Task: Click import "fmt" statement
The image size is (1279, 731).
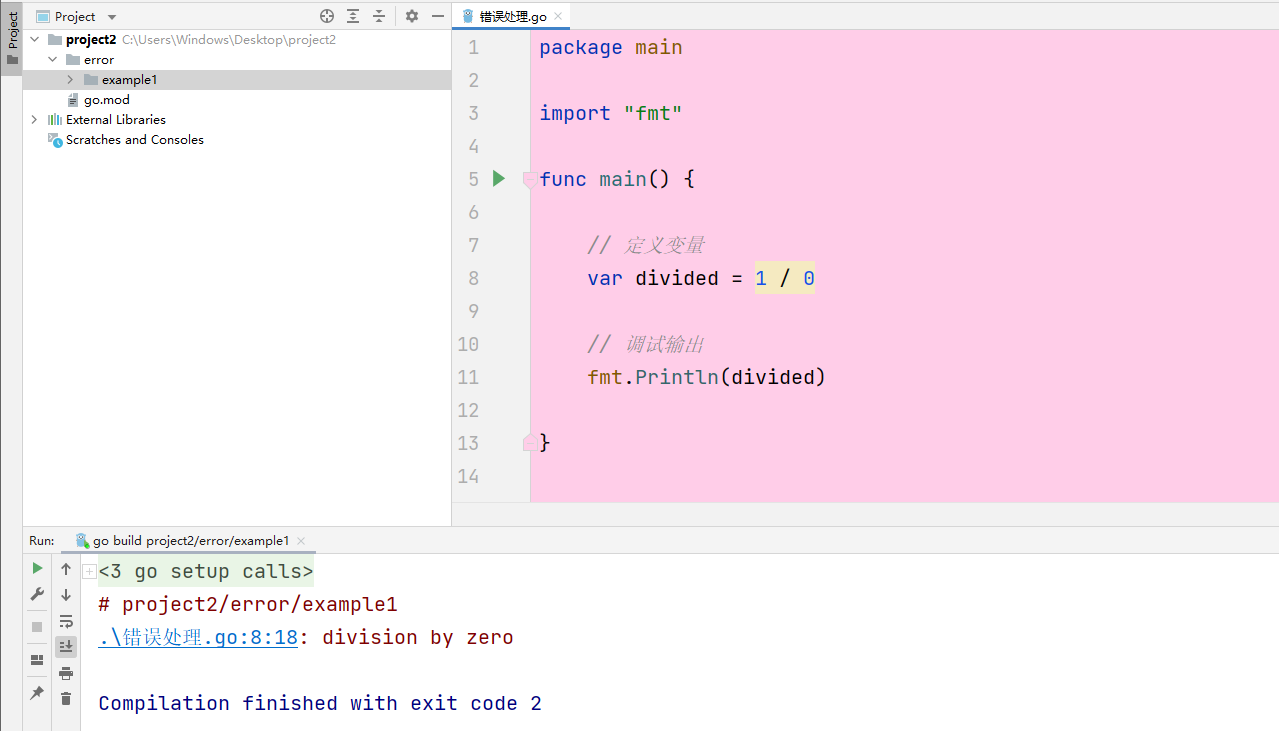Action: (x=611, y=113)
